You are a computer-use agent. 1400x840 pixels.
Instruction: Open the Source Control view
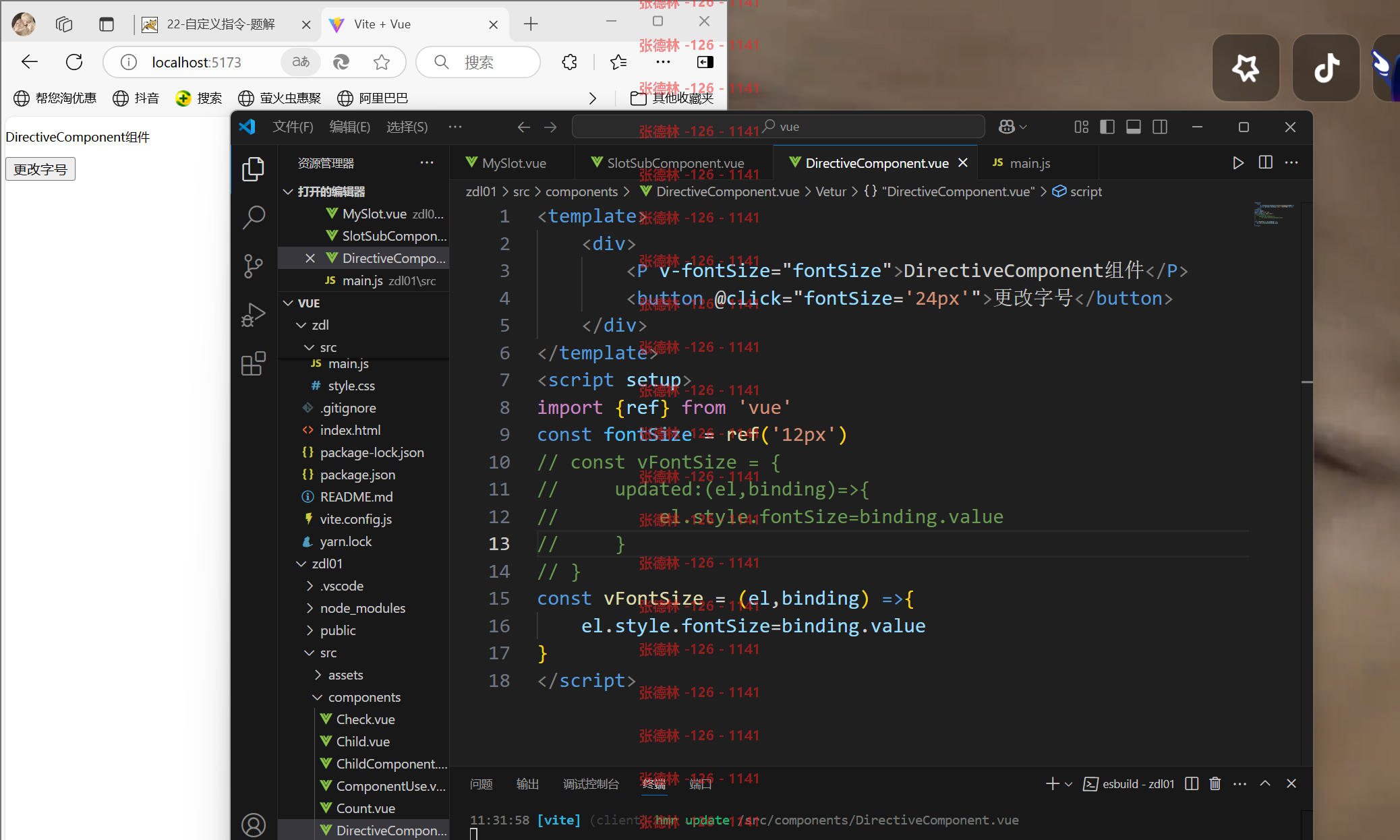pyautogui.click(x=254, y=266)
